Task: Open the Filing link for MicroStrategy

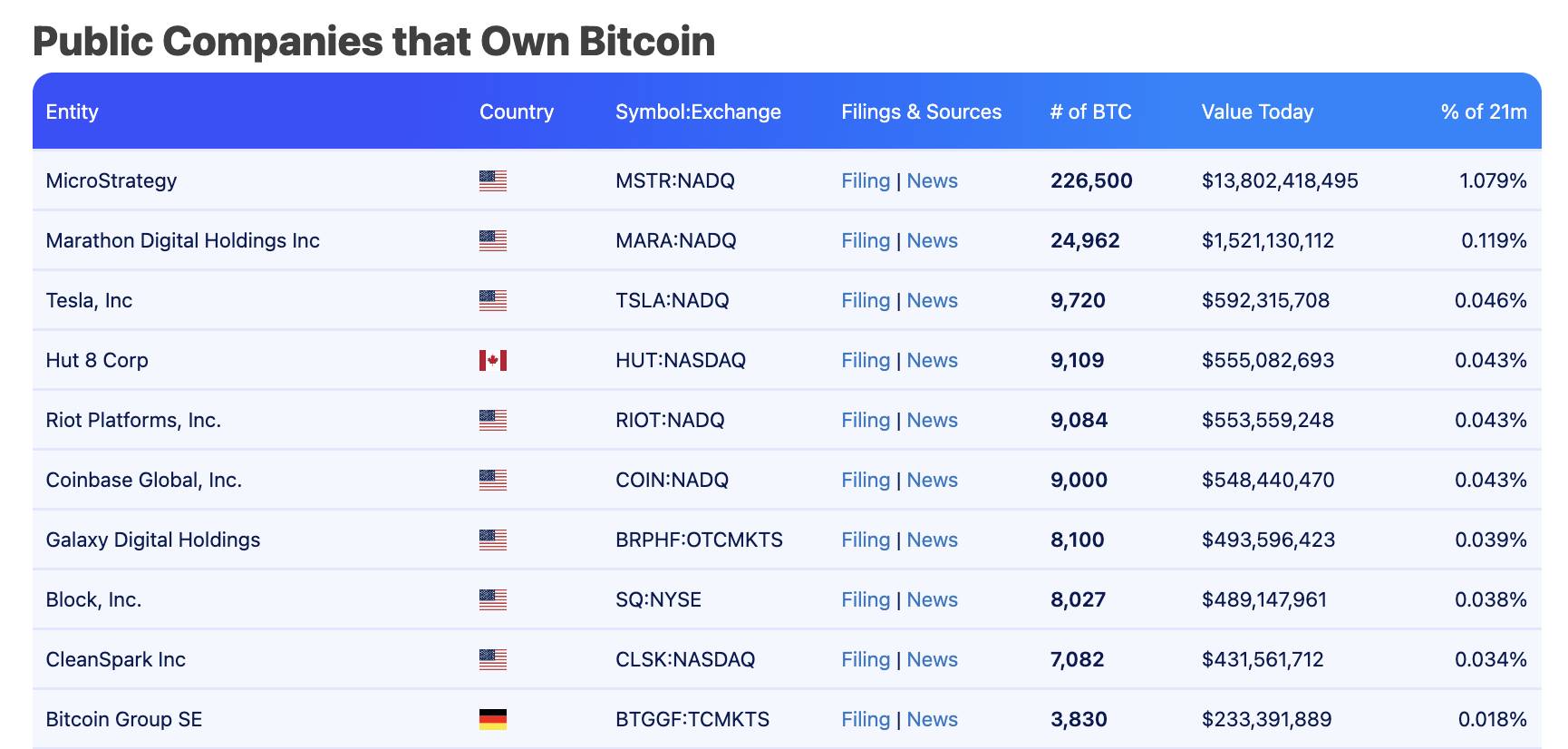Action: 866,180
